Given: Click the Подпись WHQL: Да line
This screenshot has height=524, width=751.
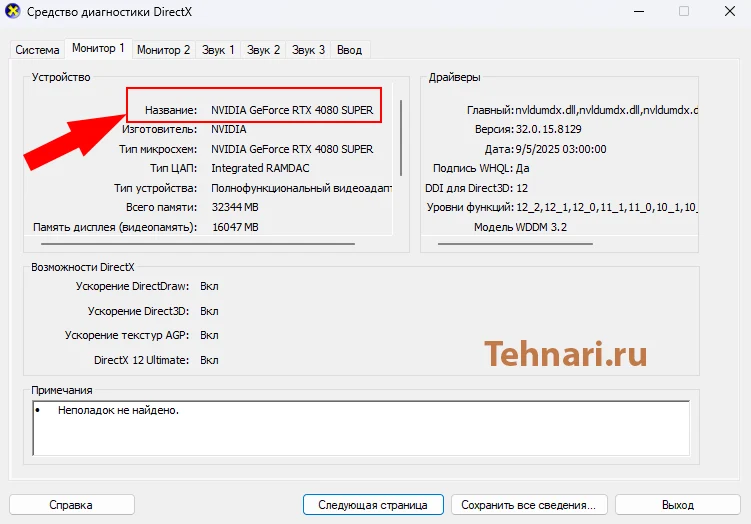Looking at the screenshot, I should tap(481, 169).
